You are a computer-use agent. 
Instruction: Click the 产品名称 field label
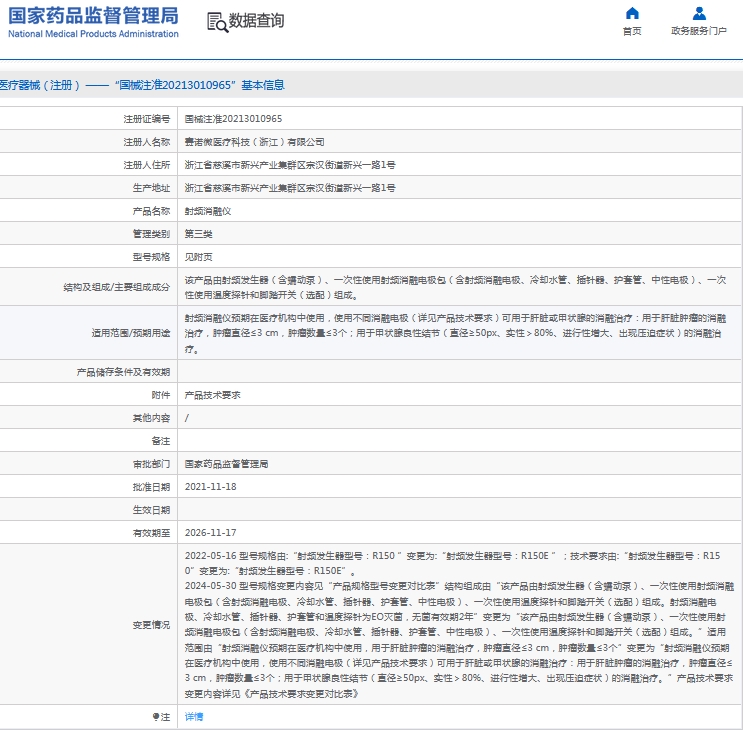(x=151, y=211)
